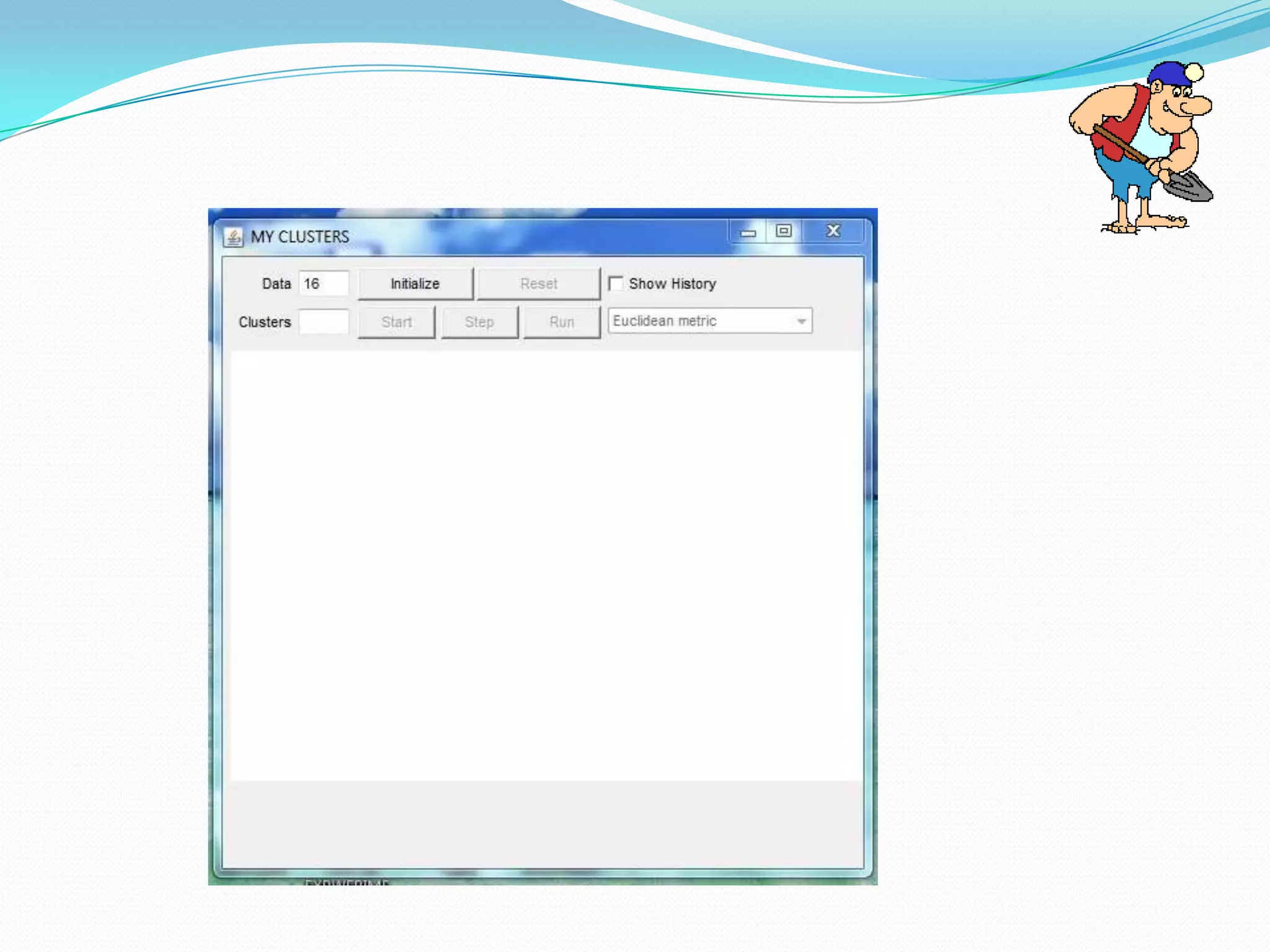Image resolution: width=1270 pixels, height=952 pixels.
Task: Click the Run button
Action: 562,322
